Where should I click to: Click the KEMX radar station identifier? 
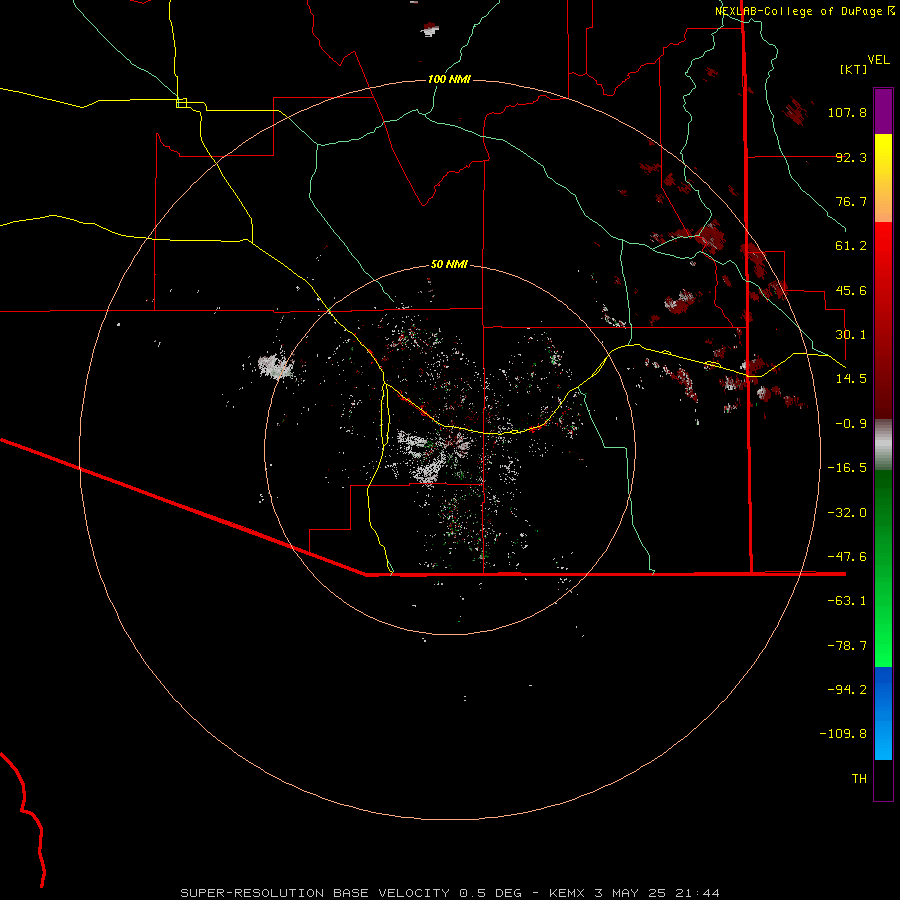[x=568, y=893]
